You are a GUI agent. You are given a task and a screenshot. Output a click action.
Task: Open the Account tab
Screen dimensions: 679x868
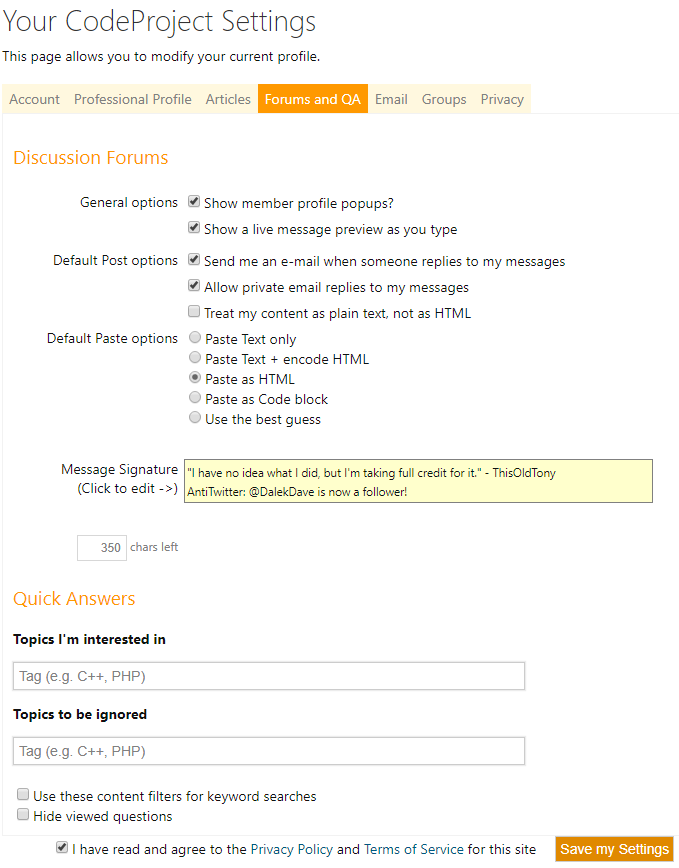pyautogui.click(x=34, y=99)
